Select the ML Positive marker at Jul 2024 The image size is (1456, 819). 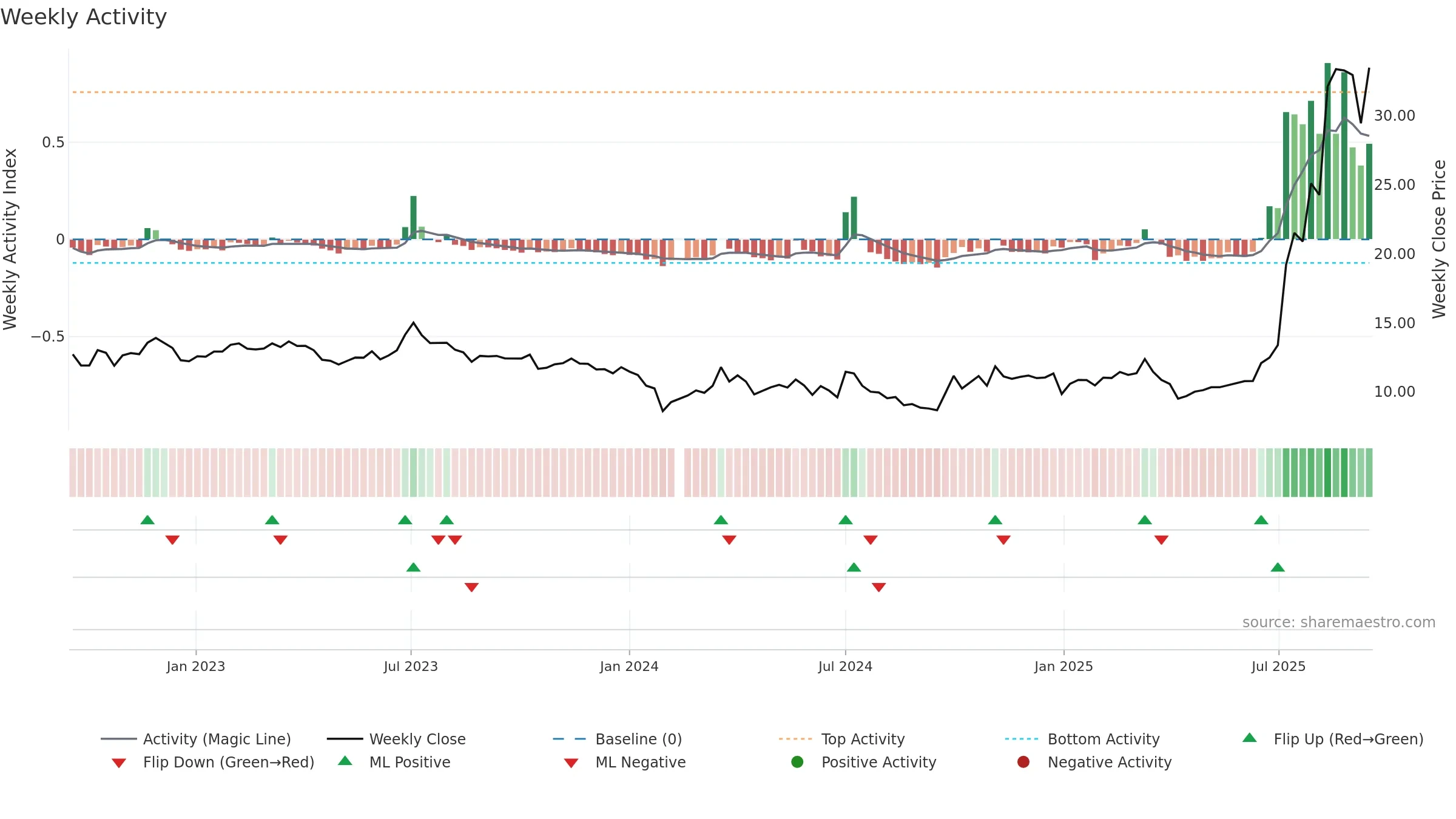pos(854,567)
